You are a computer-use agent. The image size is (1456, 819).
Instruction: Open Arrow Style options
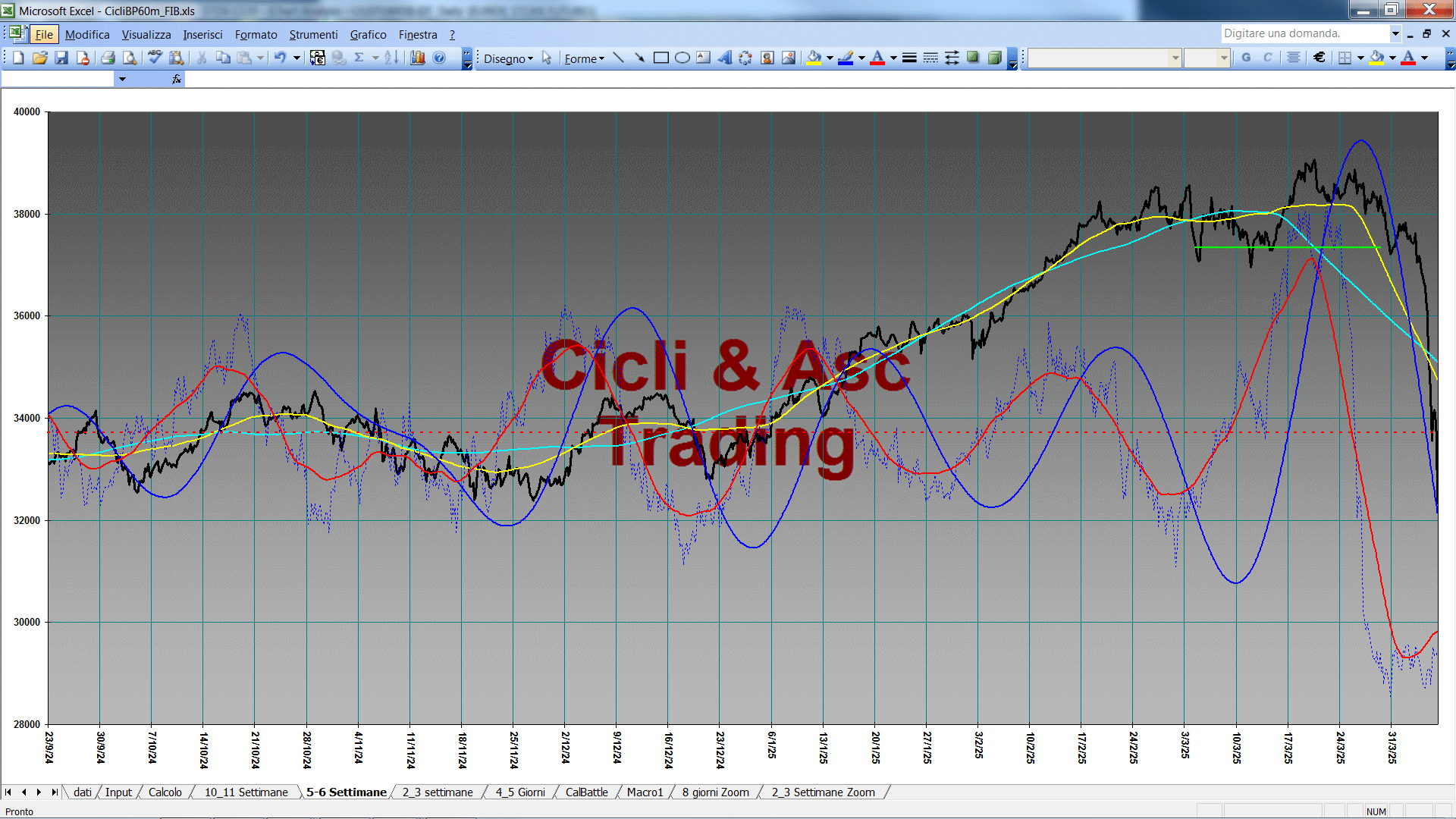(x=952, y=58)
